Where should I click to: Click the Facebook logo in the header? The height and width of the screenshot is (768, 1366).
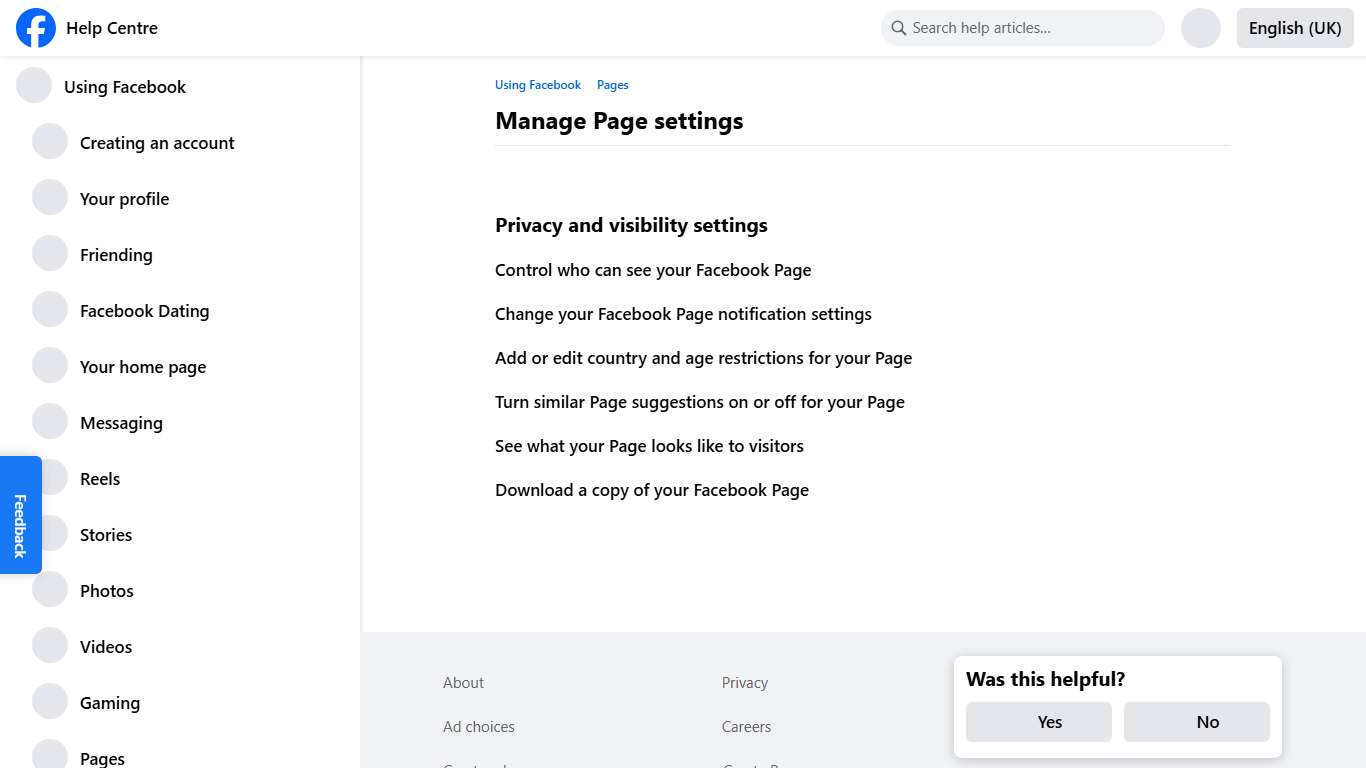pos(35,28)
